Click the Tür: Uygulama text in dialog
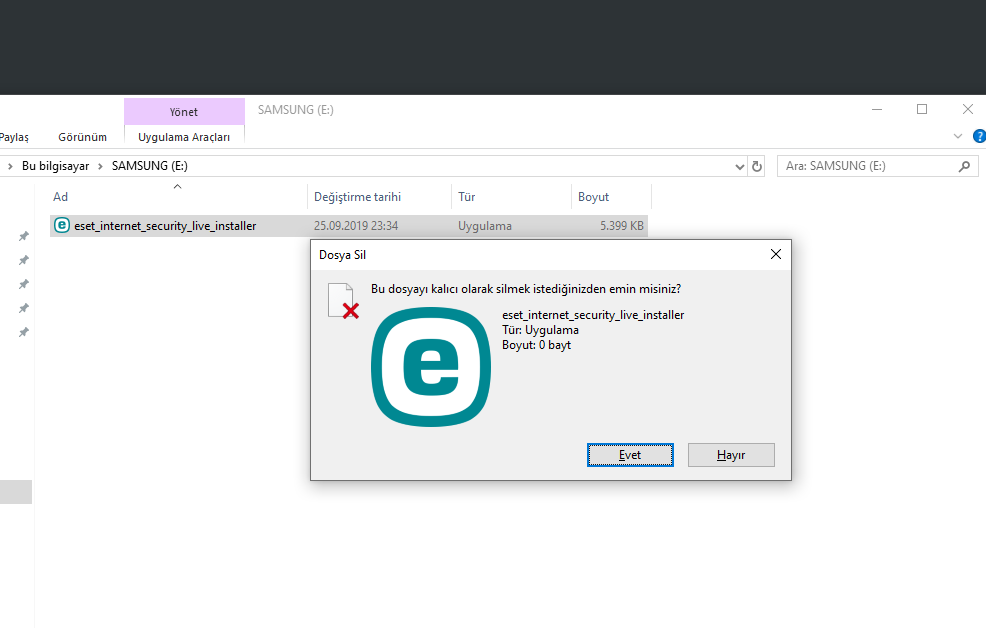This screenshot has width=986, height=628. 540,330
